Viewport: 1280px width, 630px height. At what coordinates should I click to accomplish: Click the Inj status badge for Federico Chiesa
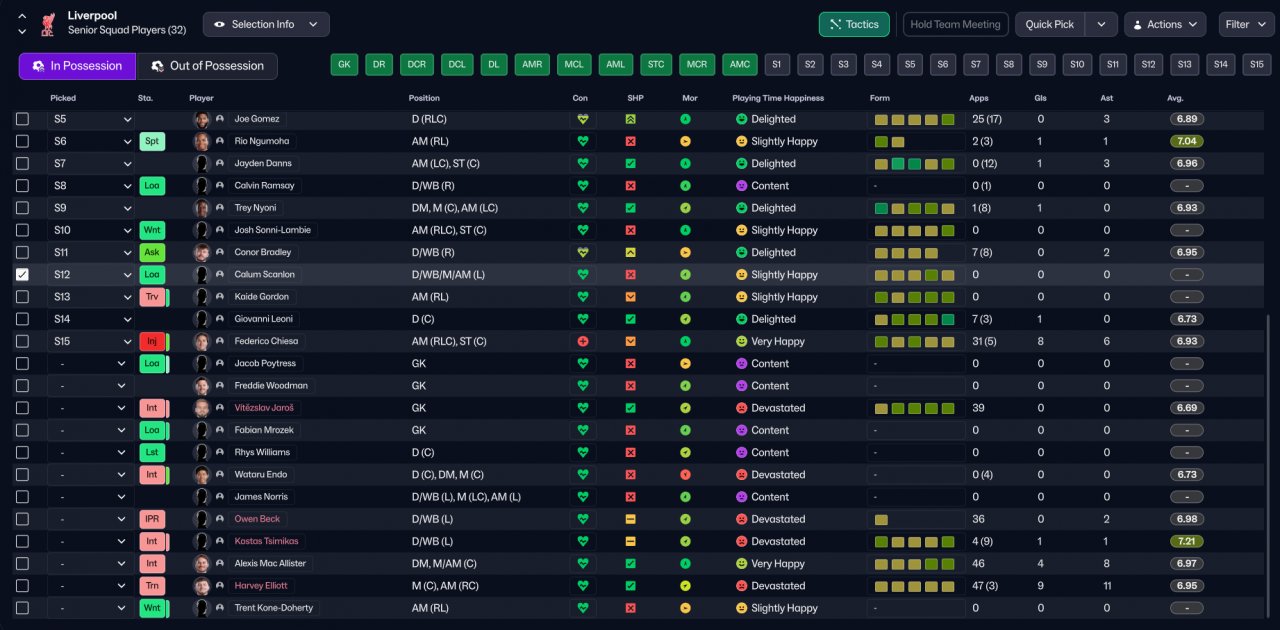click(152, 341)
